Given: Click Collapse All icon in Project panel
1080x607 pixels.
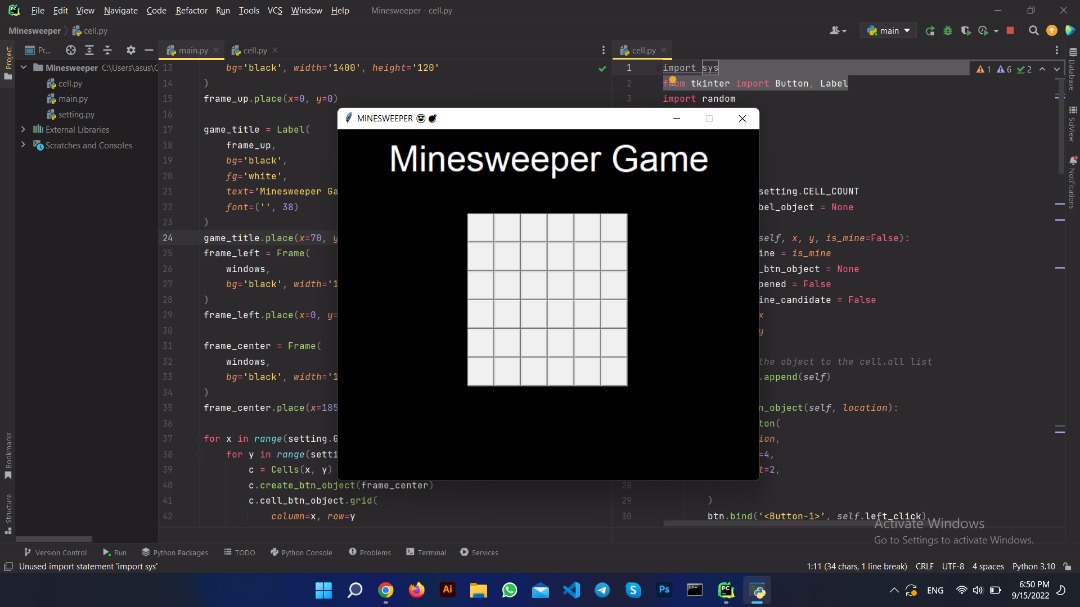Looking at the screenshot, I should click(107, 50).
